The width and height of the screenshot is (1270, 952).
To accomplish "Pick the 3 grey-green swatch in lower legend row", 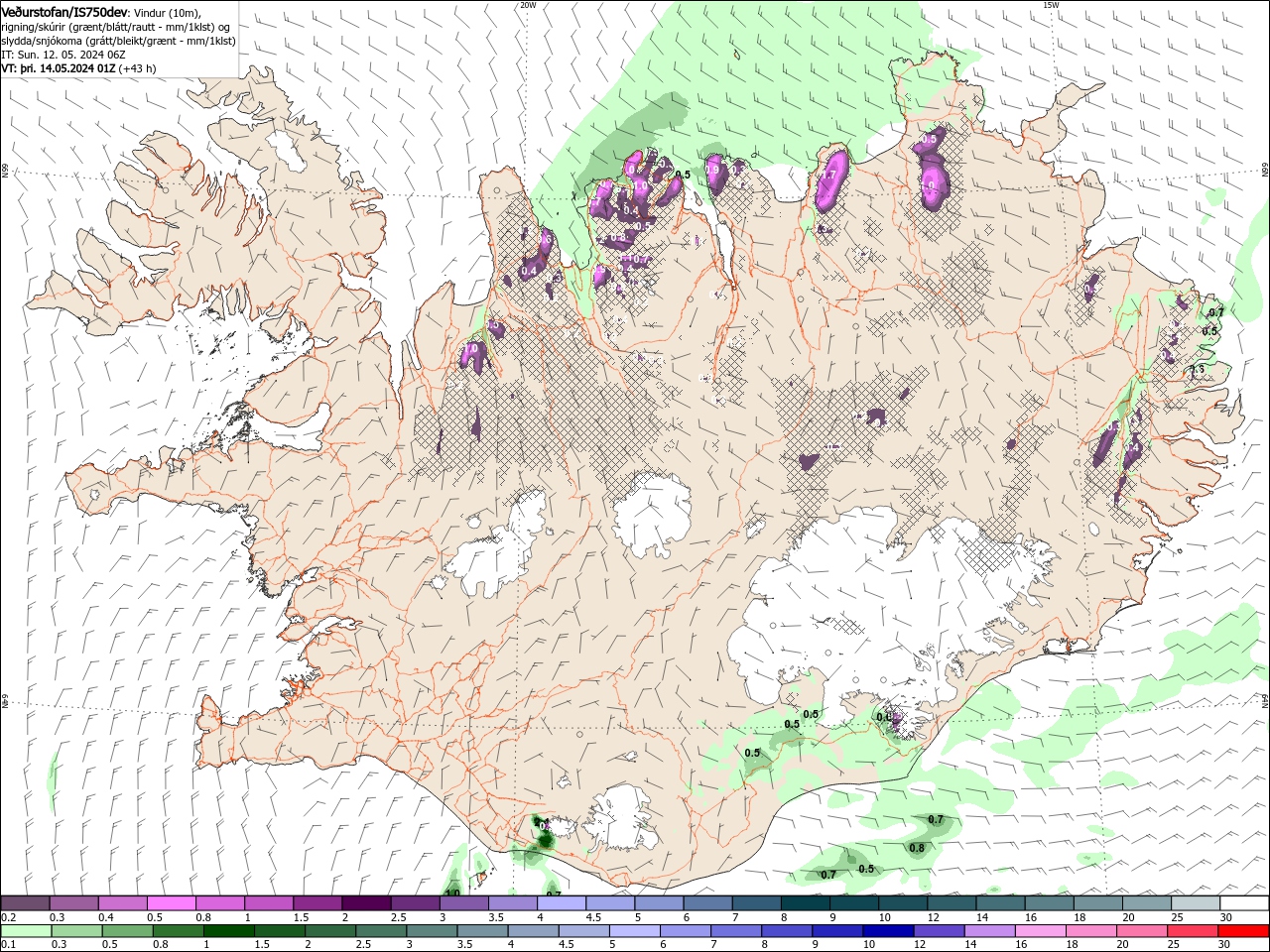I will pyautogui.click(x=431, y=931).
